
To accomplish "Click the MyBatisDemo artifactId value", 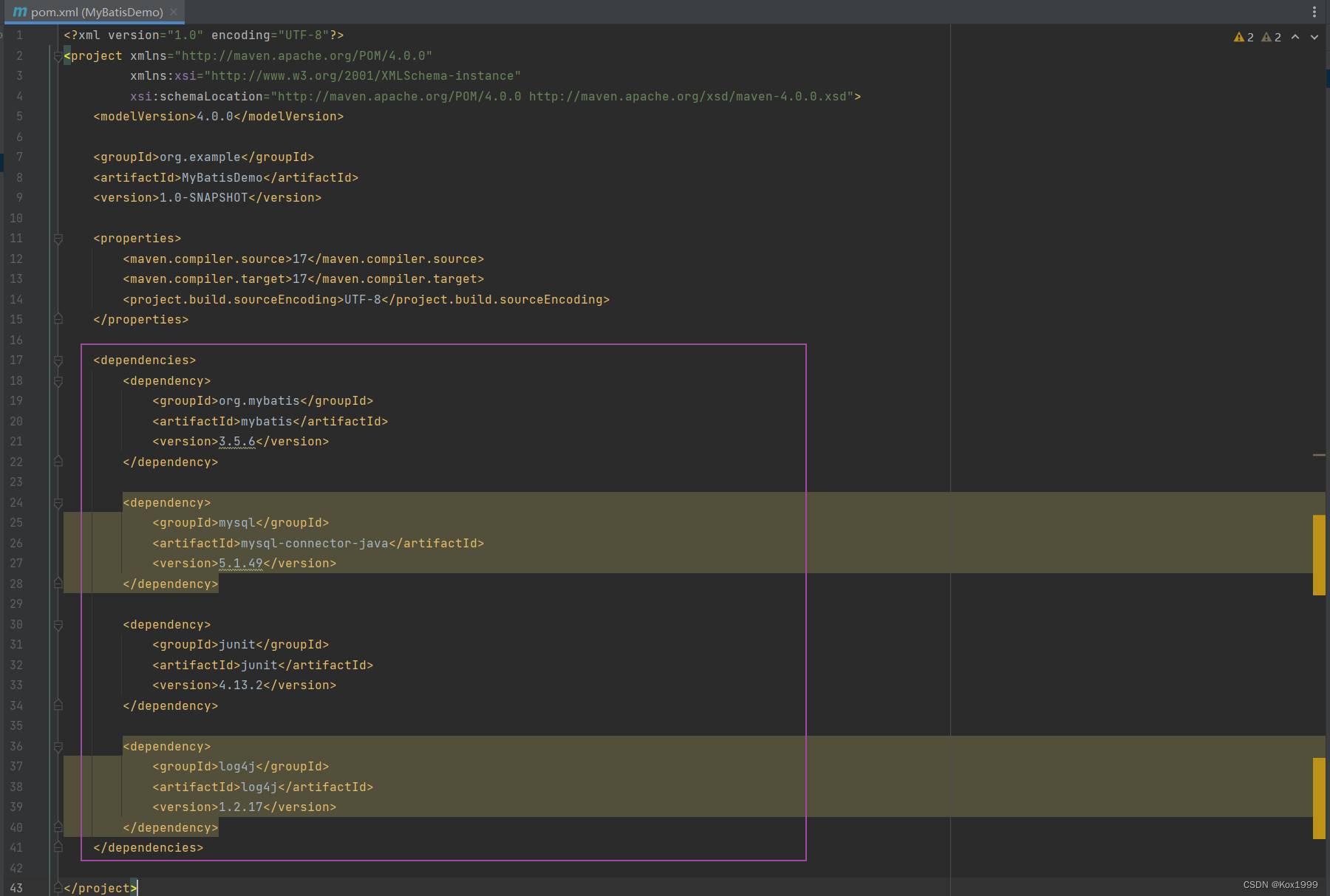I will [222, 178].
